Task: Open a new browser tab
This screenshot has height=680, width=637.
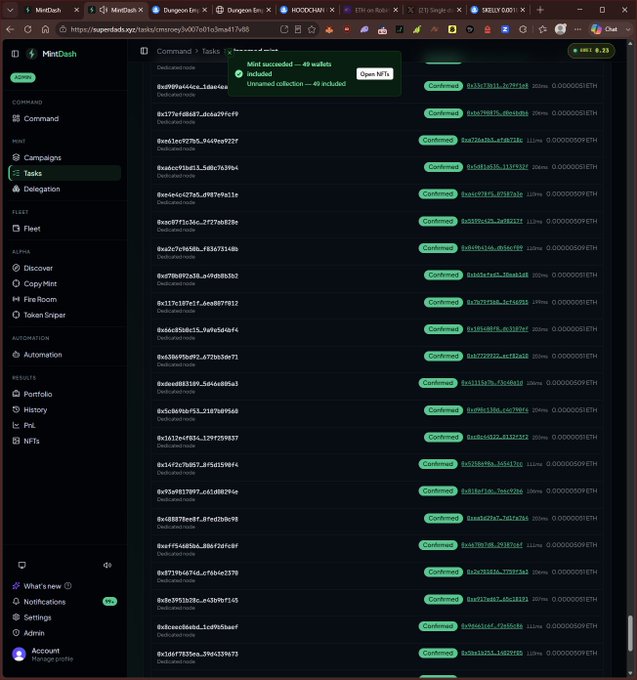Action: tap(540, 10)
